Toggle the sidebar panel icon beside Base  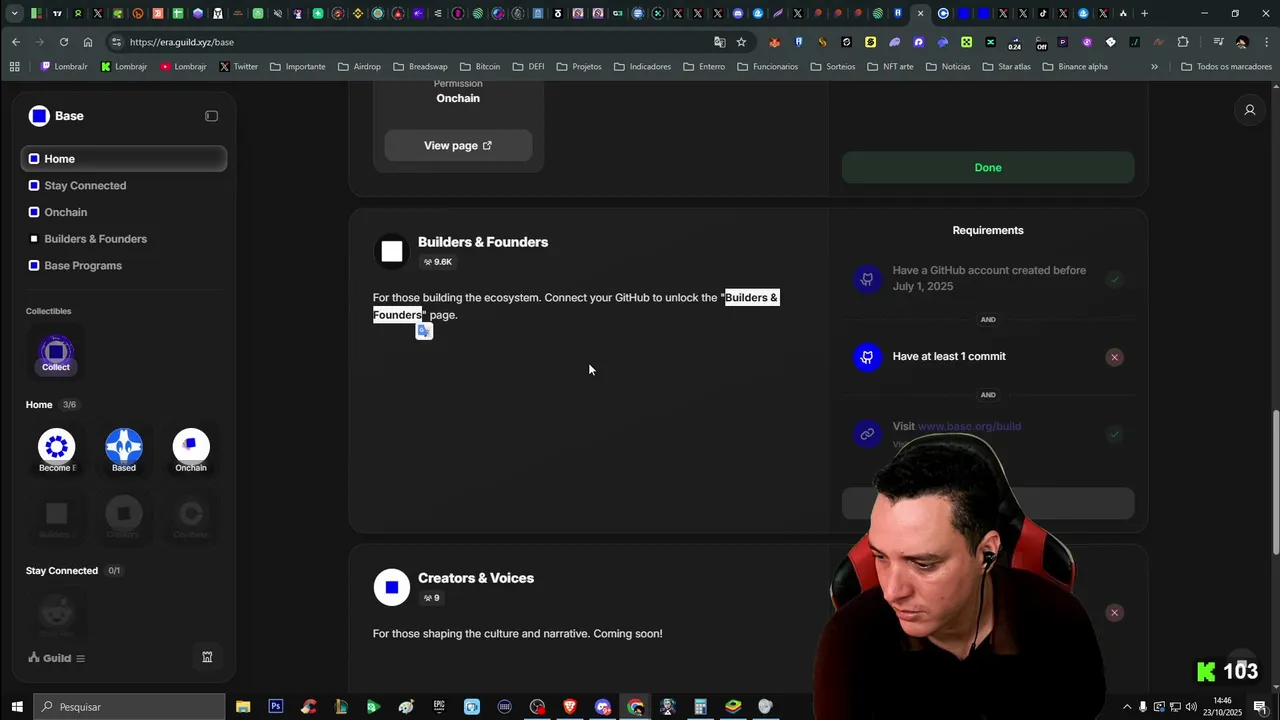(x=211, y=116)
